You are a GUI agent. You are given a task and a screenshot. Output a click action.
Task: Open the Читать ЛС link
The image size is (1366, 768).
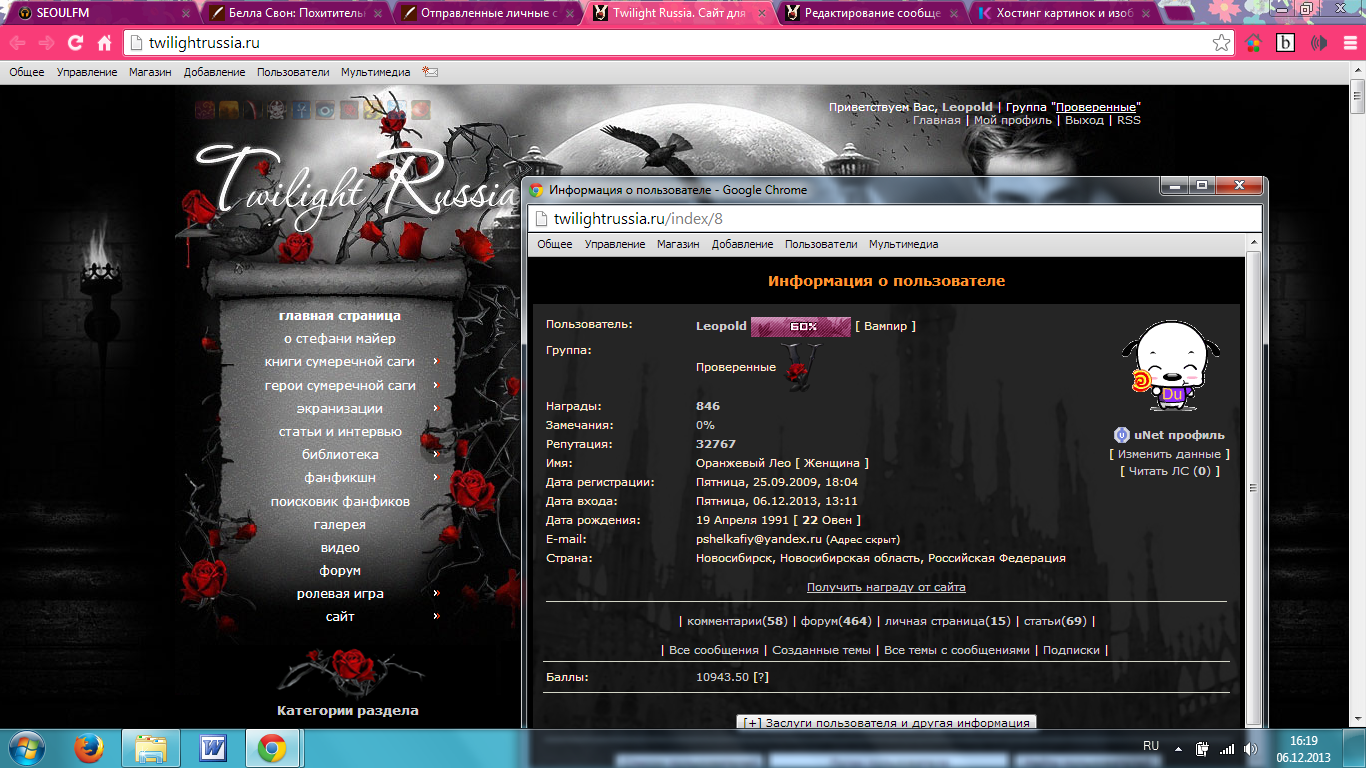[x=1170, y=471]
